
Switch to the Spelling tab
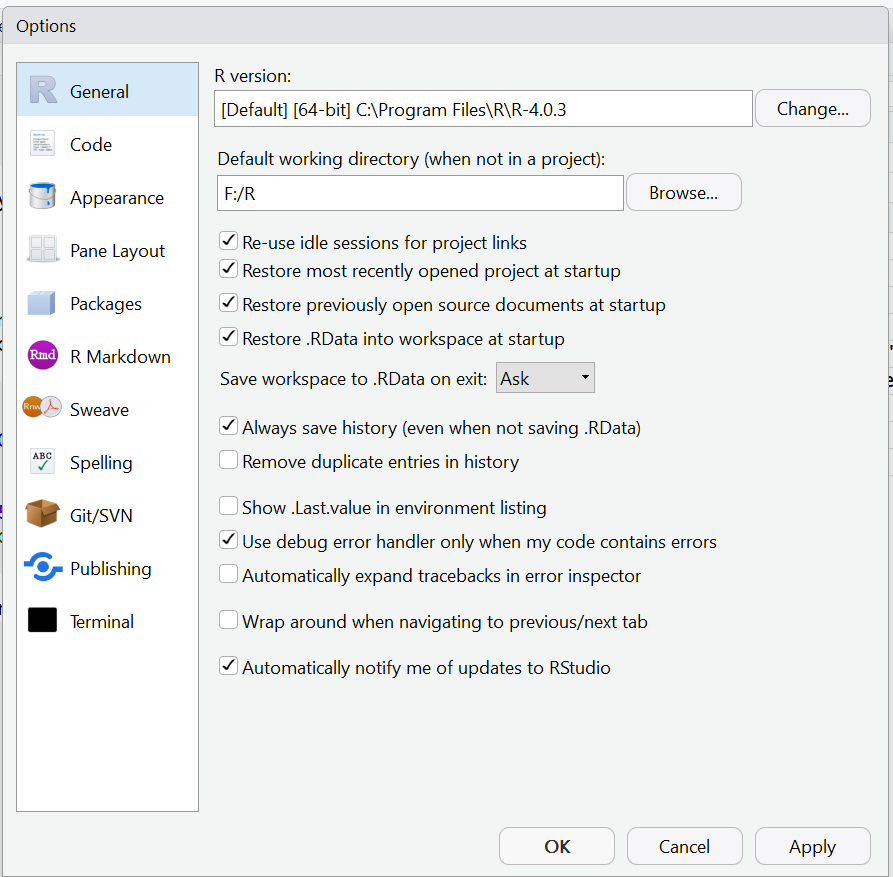coord(108,461)
